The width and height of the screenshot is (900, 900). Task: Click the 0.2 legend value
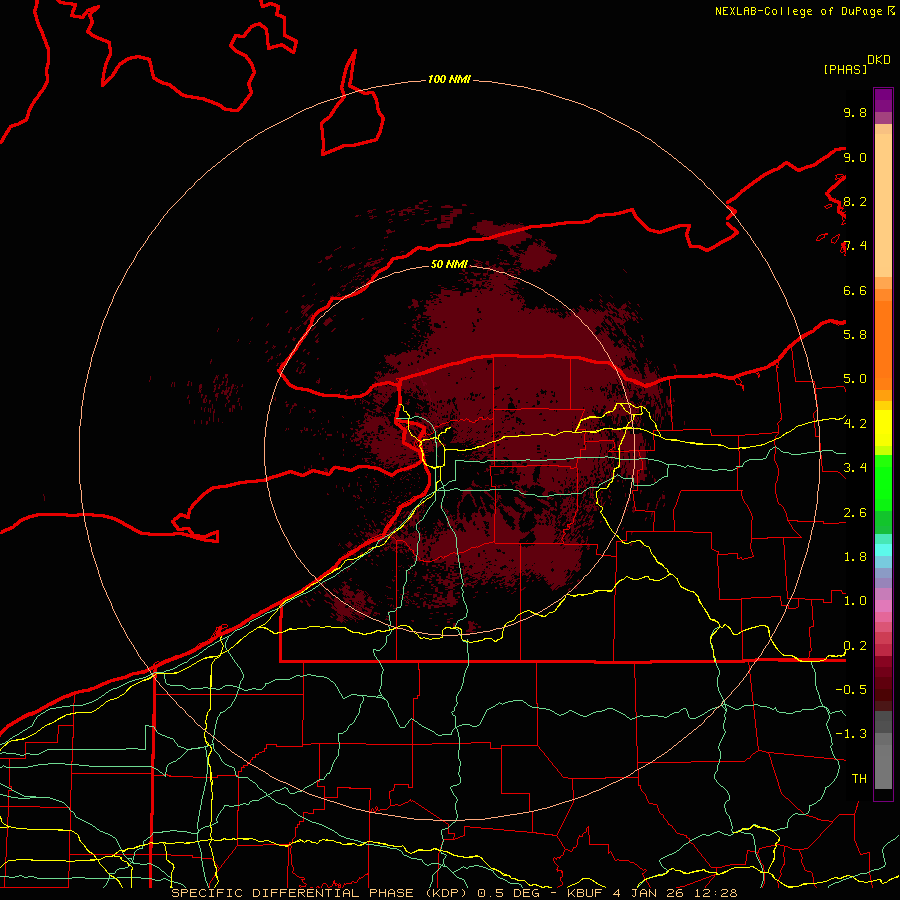[855, 646]
